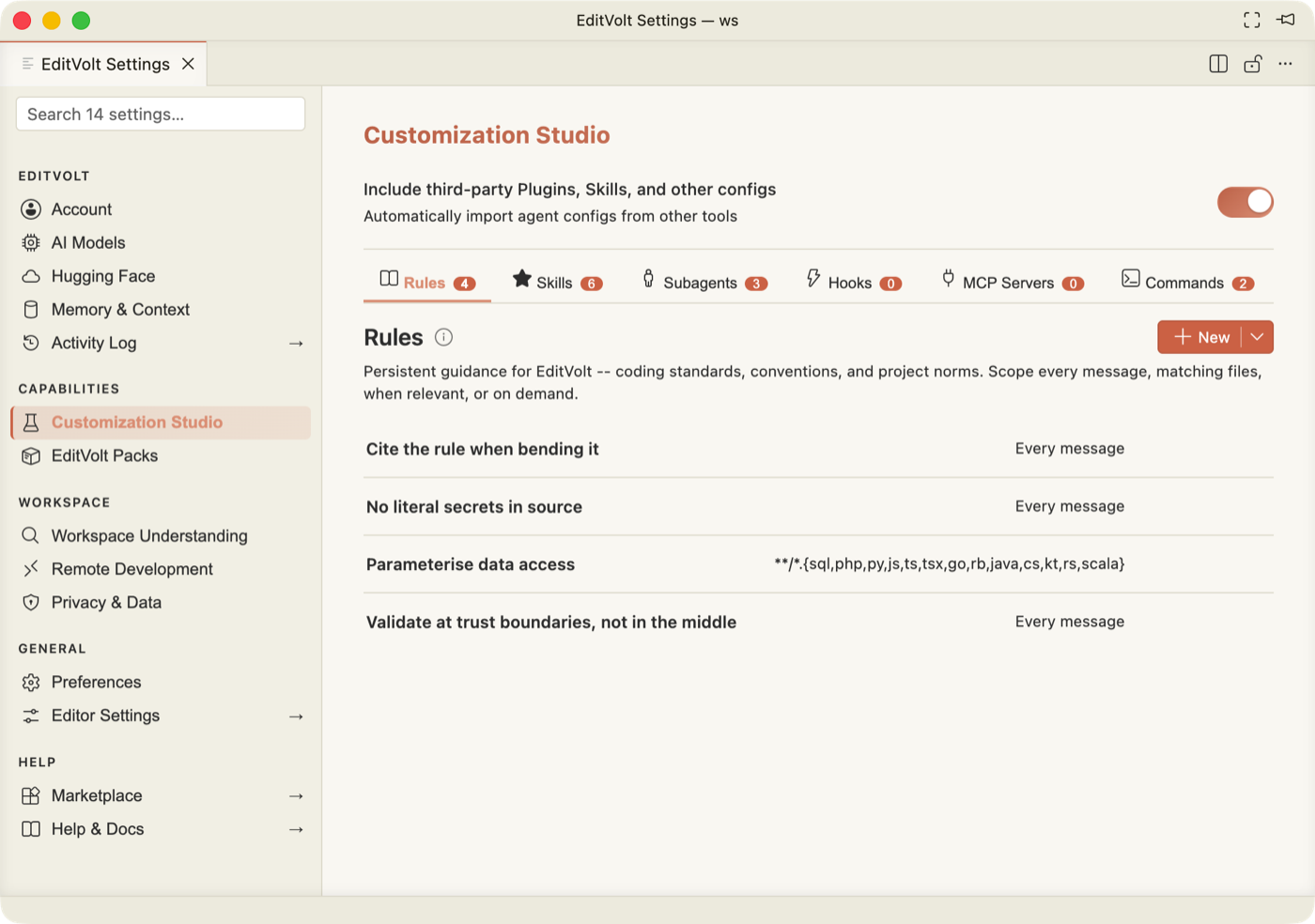Open rule 'Validate at trust boundaries, not in the middle'
Viewport: 1315px width, 924px height.
[x=818, y=622]
